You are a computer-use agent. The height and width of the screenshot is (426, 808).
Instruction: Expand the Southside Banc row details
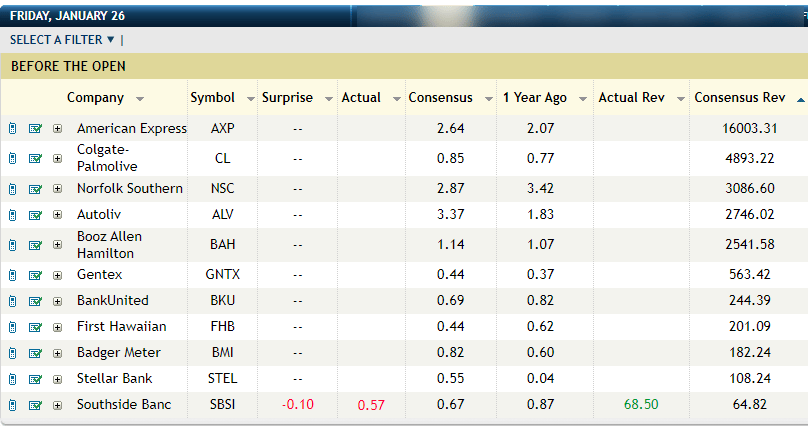[x=57, y=405]
